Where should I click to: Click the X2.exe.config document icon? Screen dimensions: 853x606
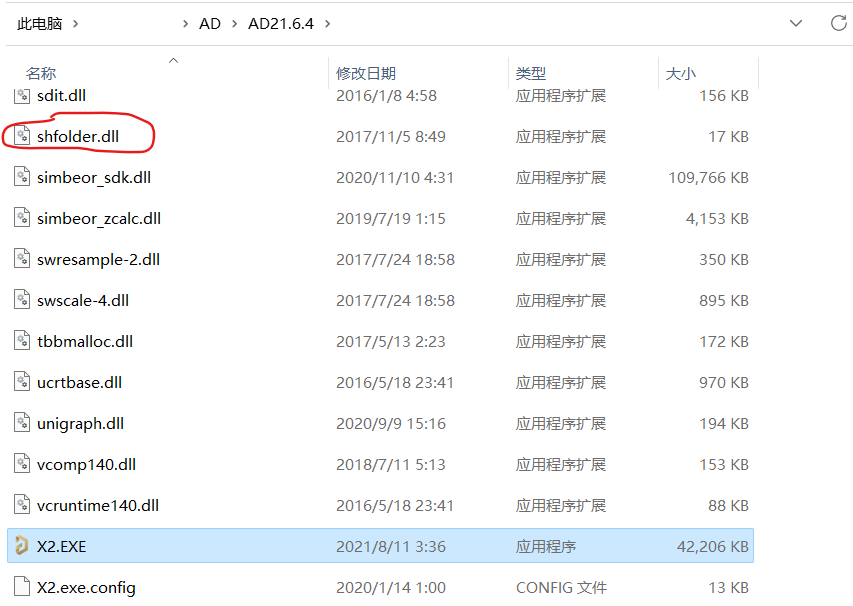(21, 587)
